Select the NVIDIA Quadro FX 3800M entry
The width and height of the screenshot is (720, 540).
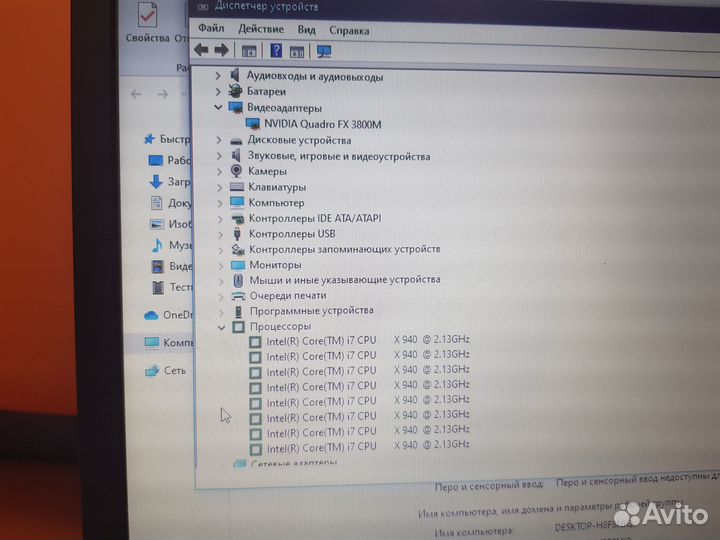point(322,124)
